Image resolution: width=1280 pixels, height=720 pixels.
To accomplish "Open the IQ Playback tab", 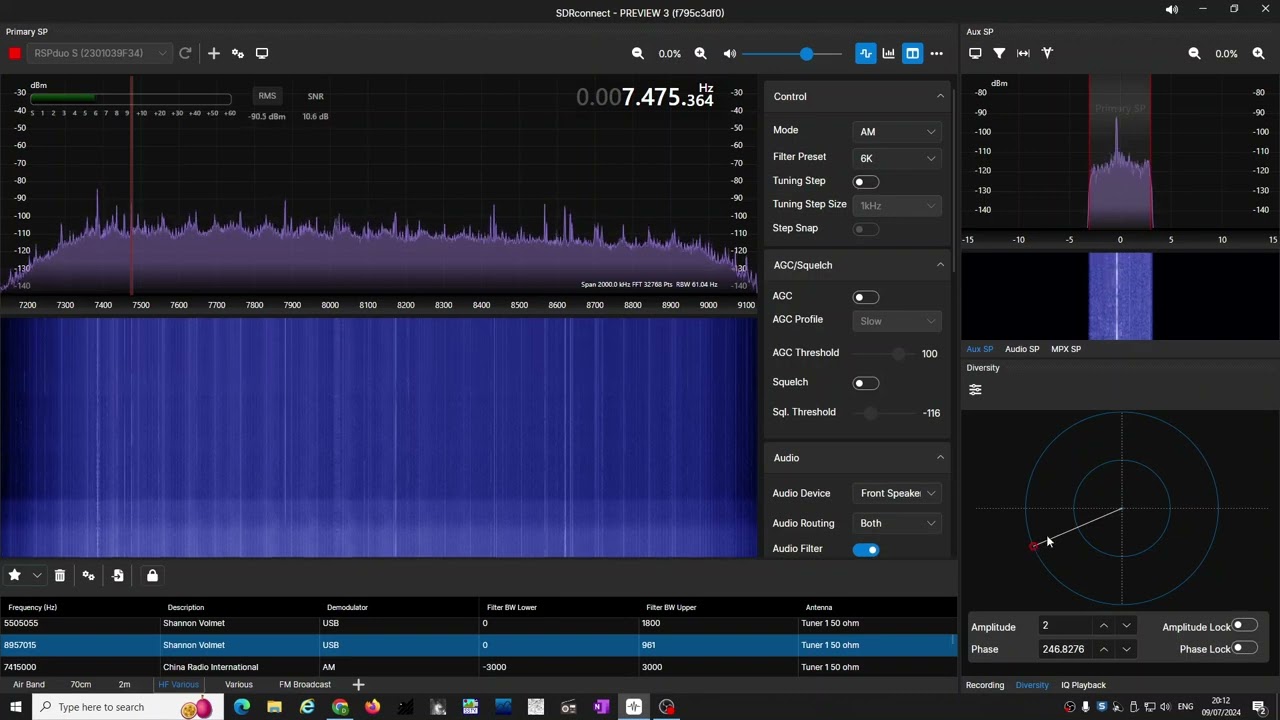I will click(1084, 685).
